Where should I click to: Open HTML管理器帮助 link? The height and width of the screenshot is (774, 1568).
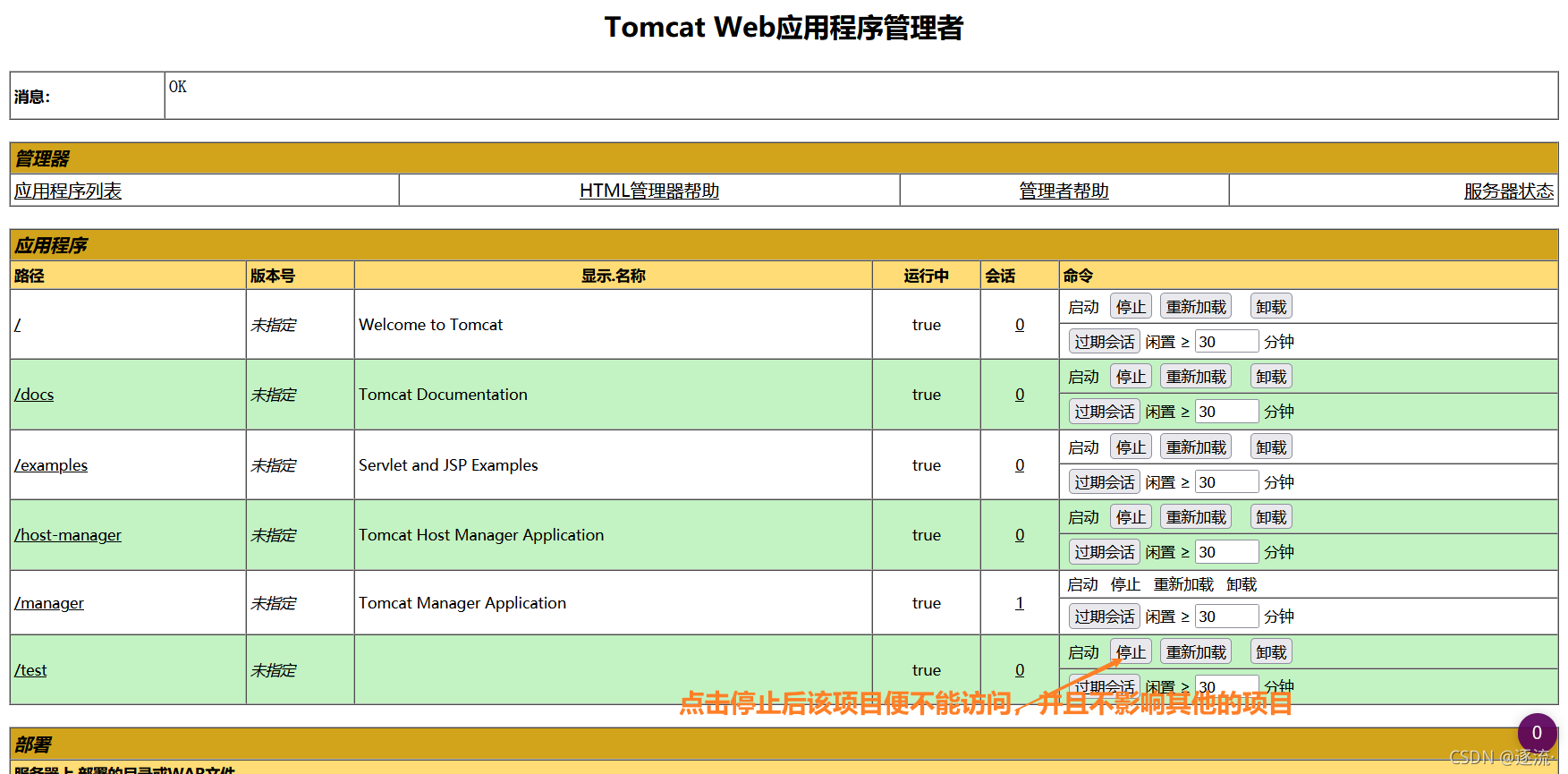coord(649,191)
